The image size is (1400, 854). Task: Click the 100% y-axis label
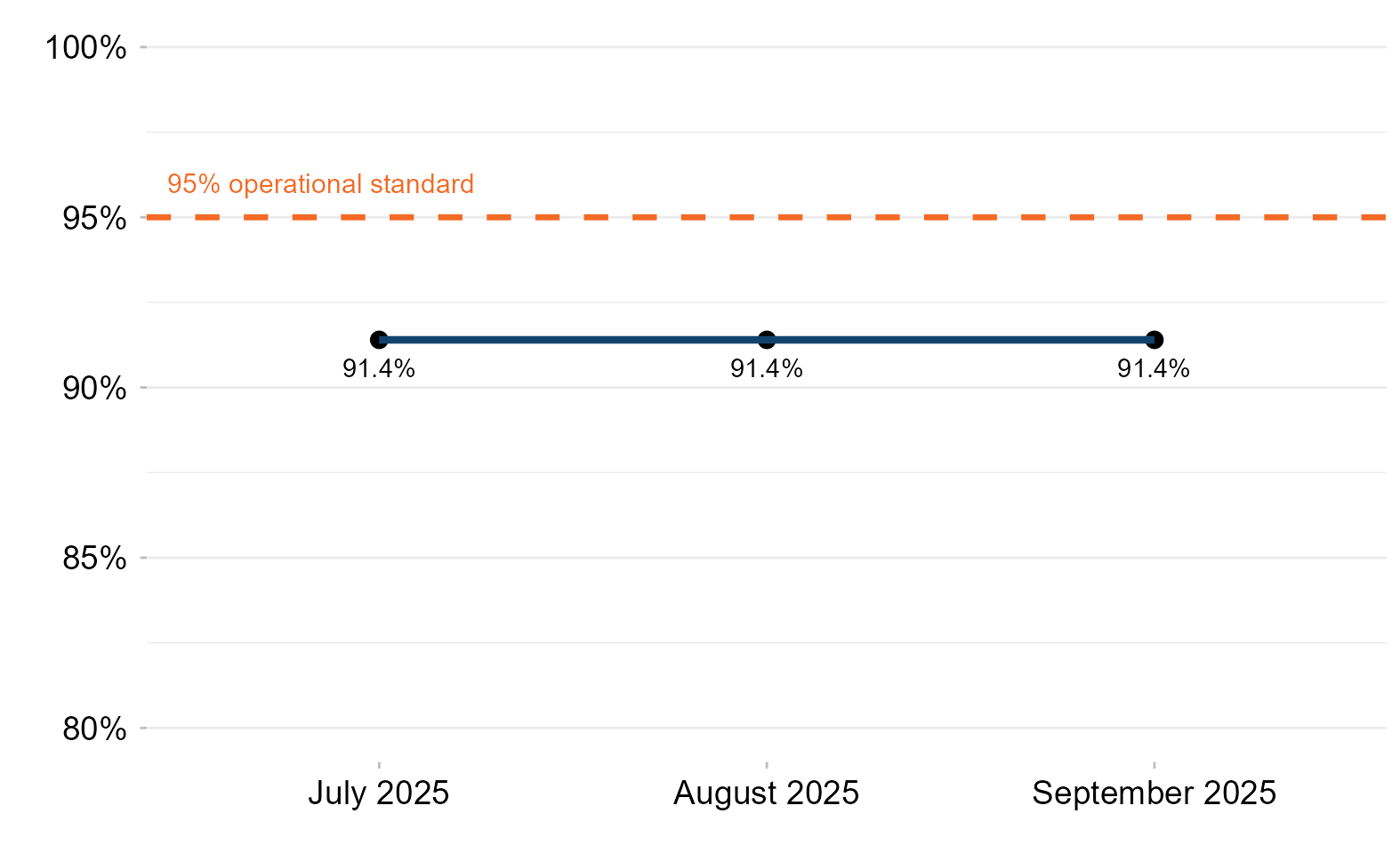[x=86, y=47]
